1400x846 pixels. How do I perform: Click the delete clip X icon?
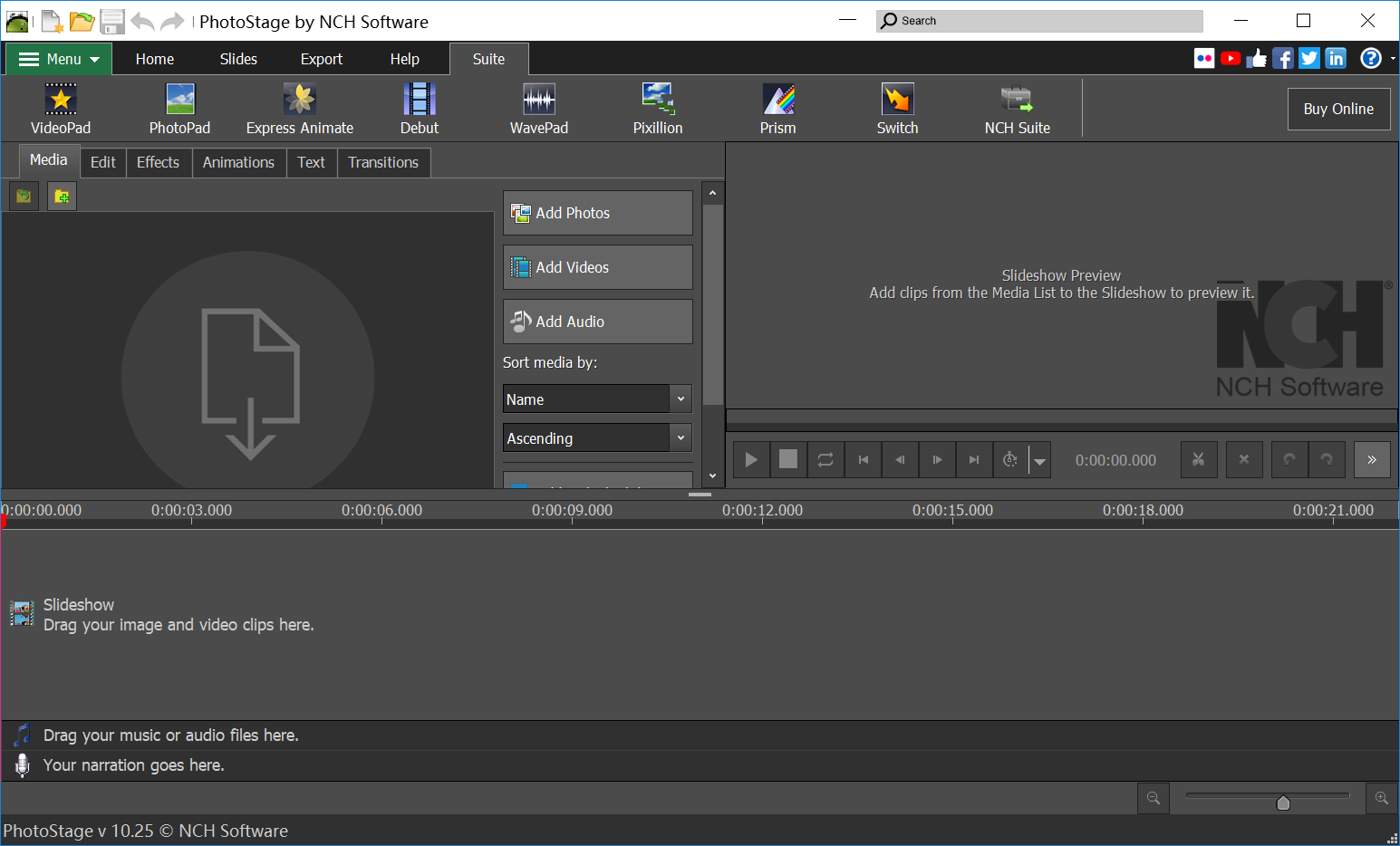[x=1244, y=459]
